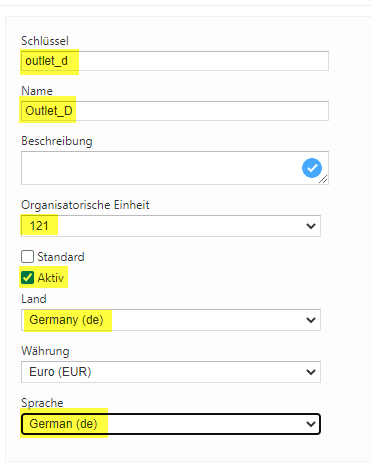This screenshot has width=371, height=467.
Task: Open the Währung dropdown showing Euro
Action: [x=171, y=372]
